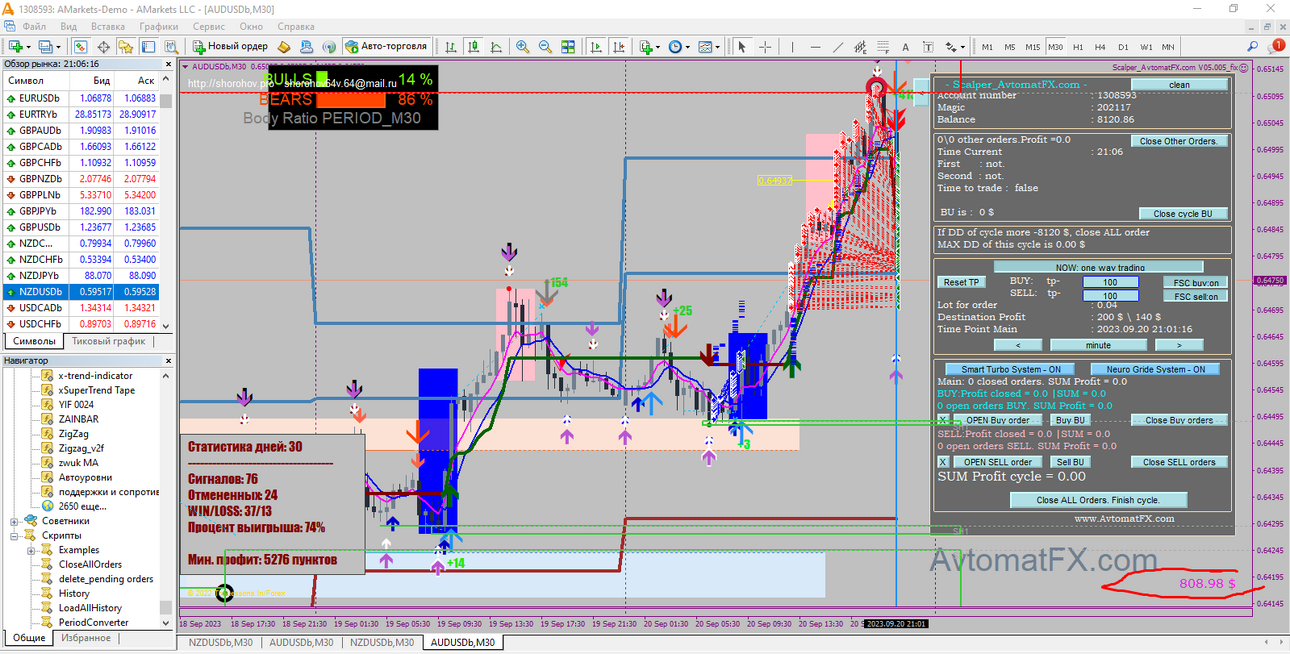Image resolution: width=1290 pixels, height=654 pixels.
Task: Enable chart auto scroll icon
Action: (596, 46)
